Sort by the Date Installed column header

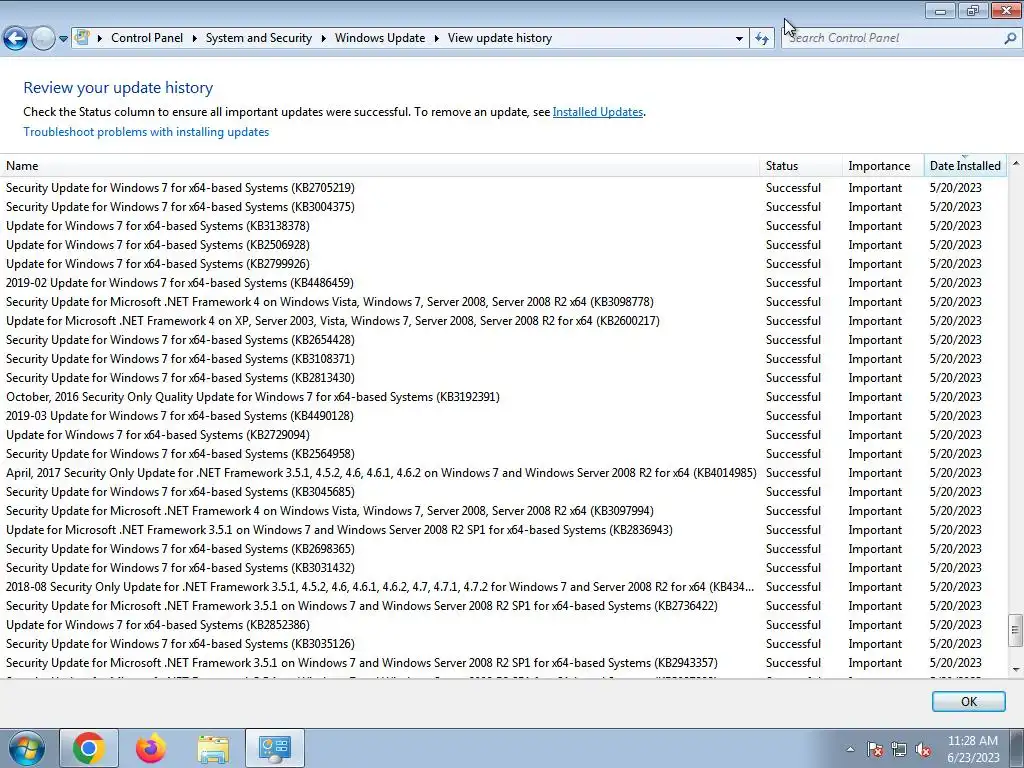pos(965,166)
